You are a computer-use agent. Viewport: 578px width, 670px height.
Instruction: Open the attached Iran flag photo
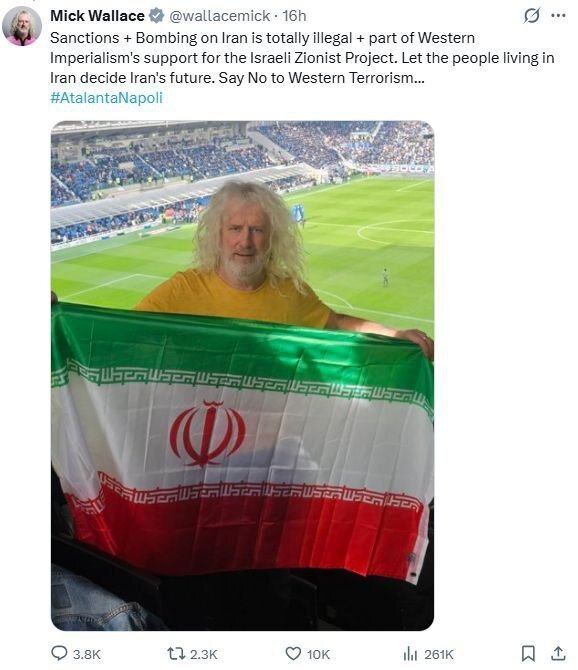pyautogui.click(x=242, y=376)
